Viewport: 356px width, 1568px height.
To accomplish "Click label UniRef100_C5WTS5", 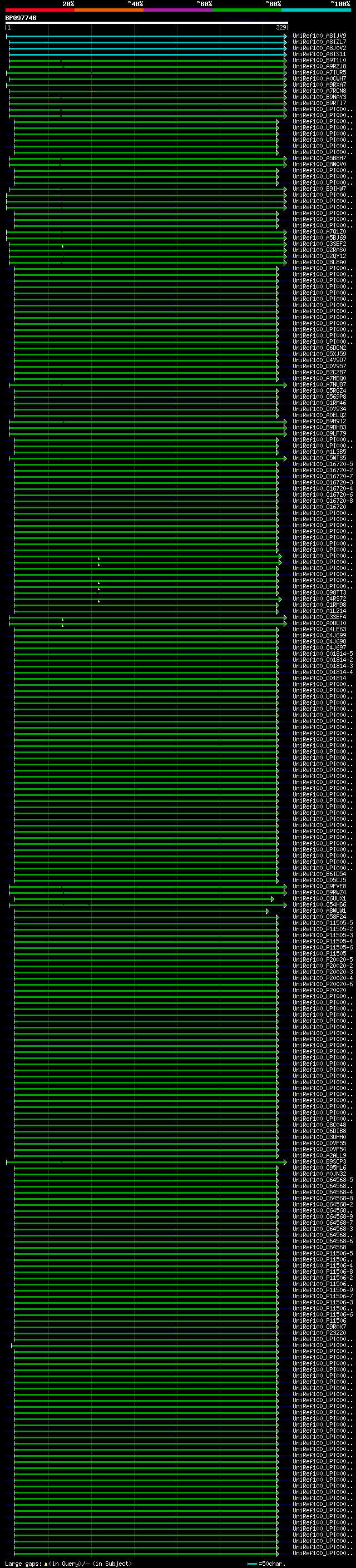I will point(319,458).
